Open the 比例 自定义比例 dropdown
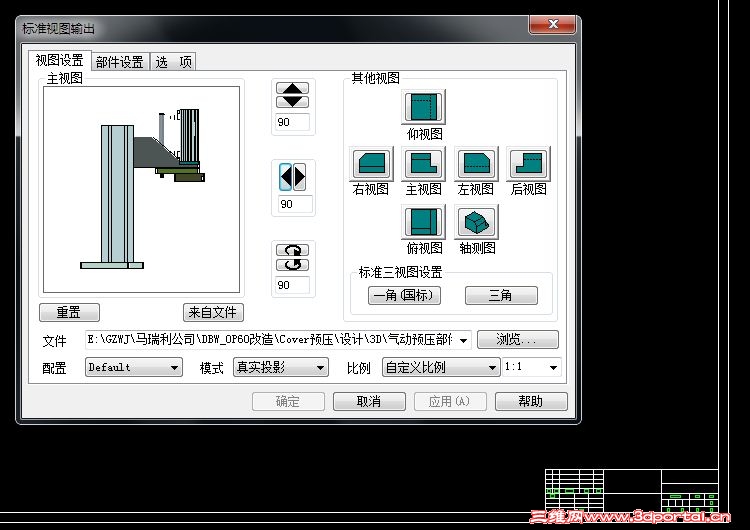This screenshot has width=750, height=530. pos(441,367)
